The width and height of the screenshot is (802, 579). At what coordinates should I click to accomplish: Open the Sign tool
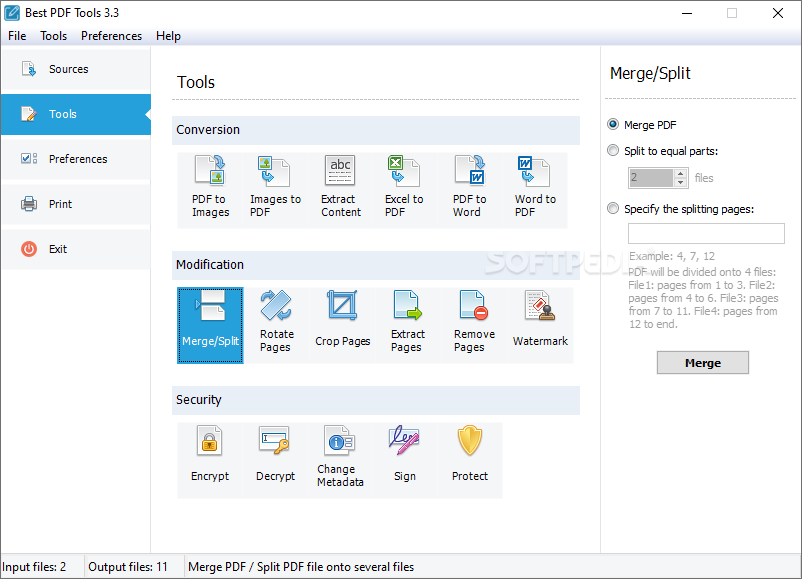[405, 460]
